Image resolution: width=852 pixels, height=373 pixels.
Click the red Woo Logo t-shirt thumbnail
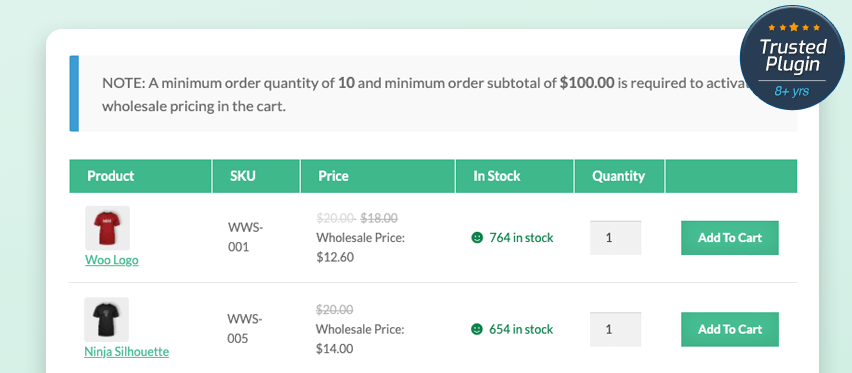pyautogui.click(x=108, y=227)
